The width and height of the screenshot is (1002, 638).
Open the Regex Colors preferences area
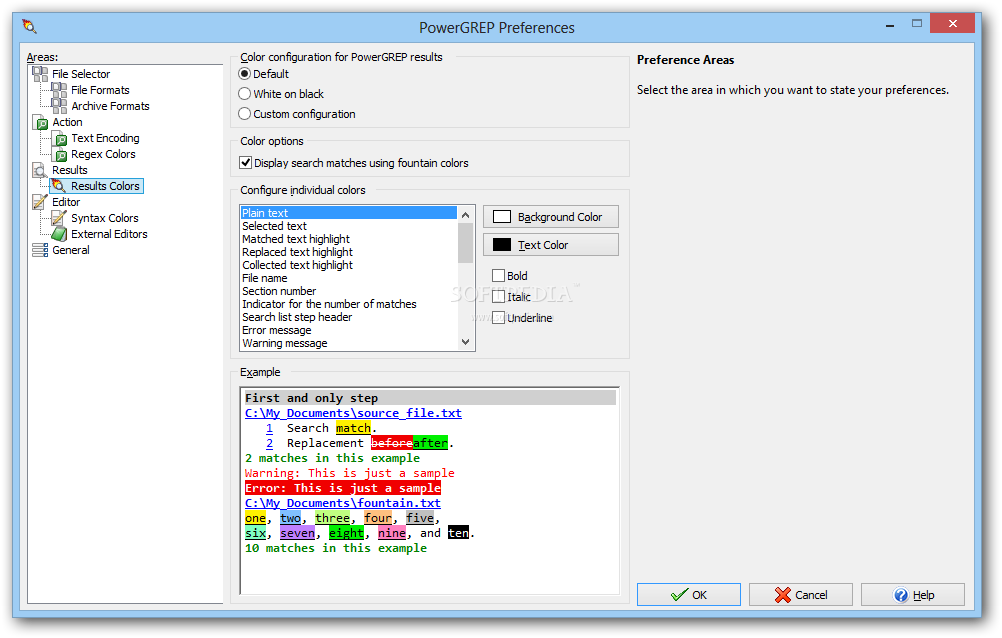click(104, 154)
